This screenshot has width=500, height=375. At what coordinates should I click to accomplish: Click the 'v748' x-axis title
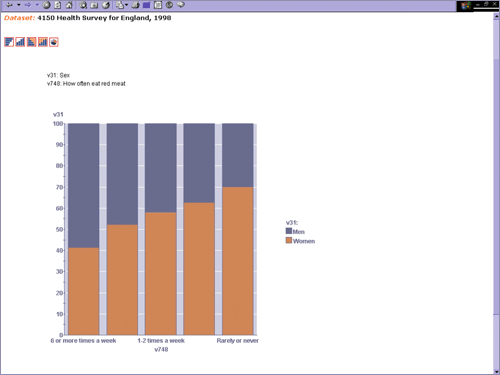[x=161, y=349]
